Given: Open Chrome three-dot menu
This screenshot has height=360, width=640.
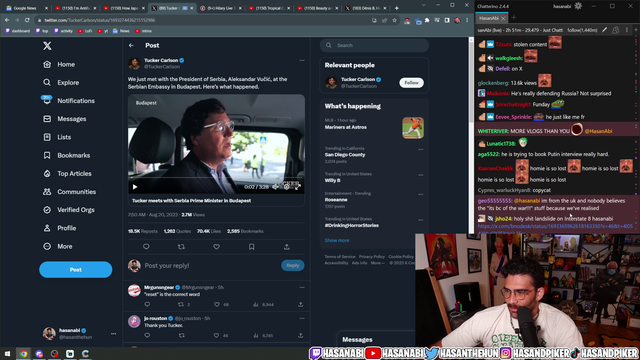Looking at the screenshot, I should [x=467, y=20].
